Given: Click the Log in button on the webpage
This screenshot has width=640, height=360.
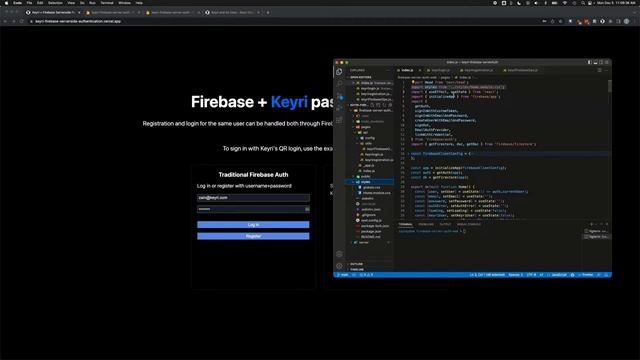Looking at the screenshot, I should point(253,224).
